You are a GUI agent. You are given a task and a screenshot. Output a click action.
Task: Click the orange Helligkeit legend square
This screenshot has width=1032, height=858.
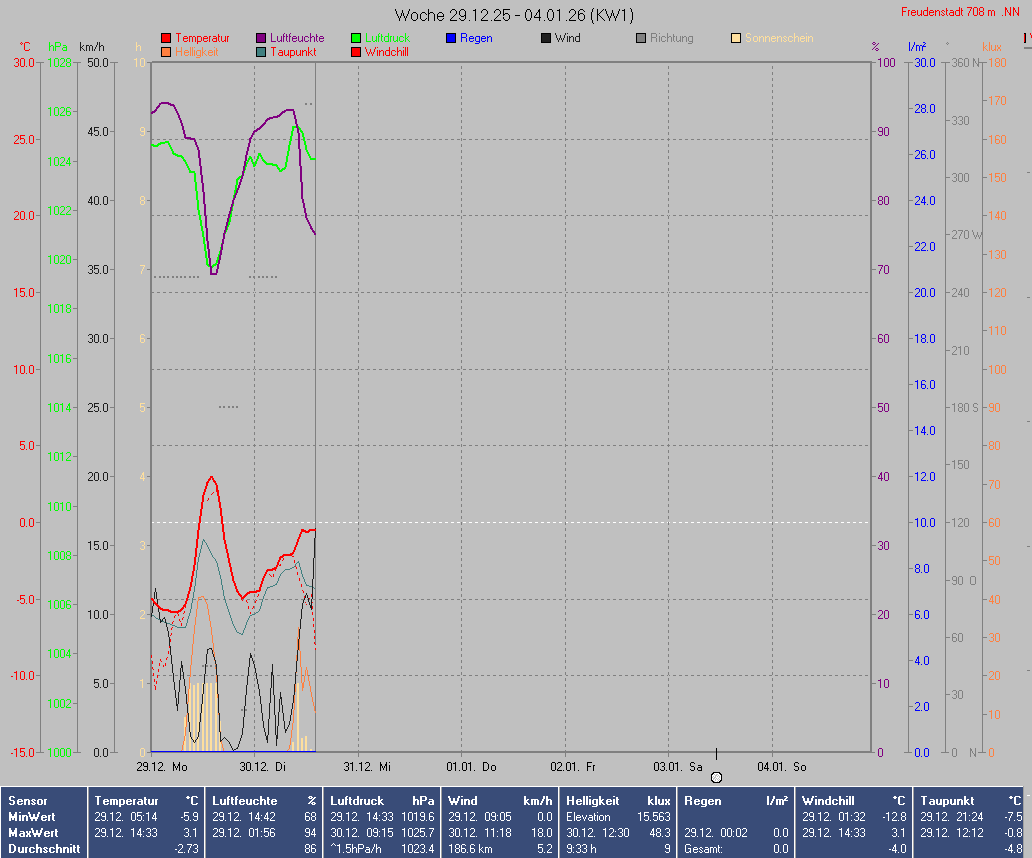click(166, 52)
